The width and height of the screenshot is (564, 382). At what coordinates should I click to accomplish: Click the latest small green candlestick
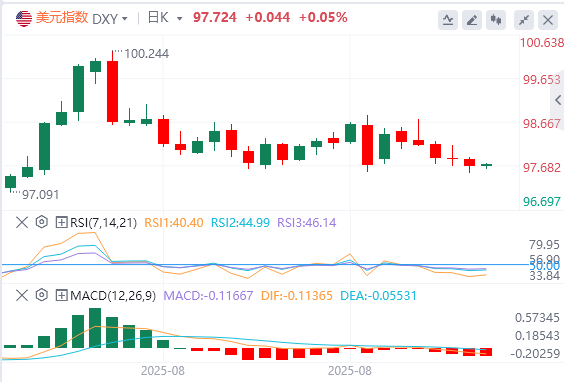pyautogui.click(x=486, y=165)
